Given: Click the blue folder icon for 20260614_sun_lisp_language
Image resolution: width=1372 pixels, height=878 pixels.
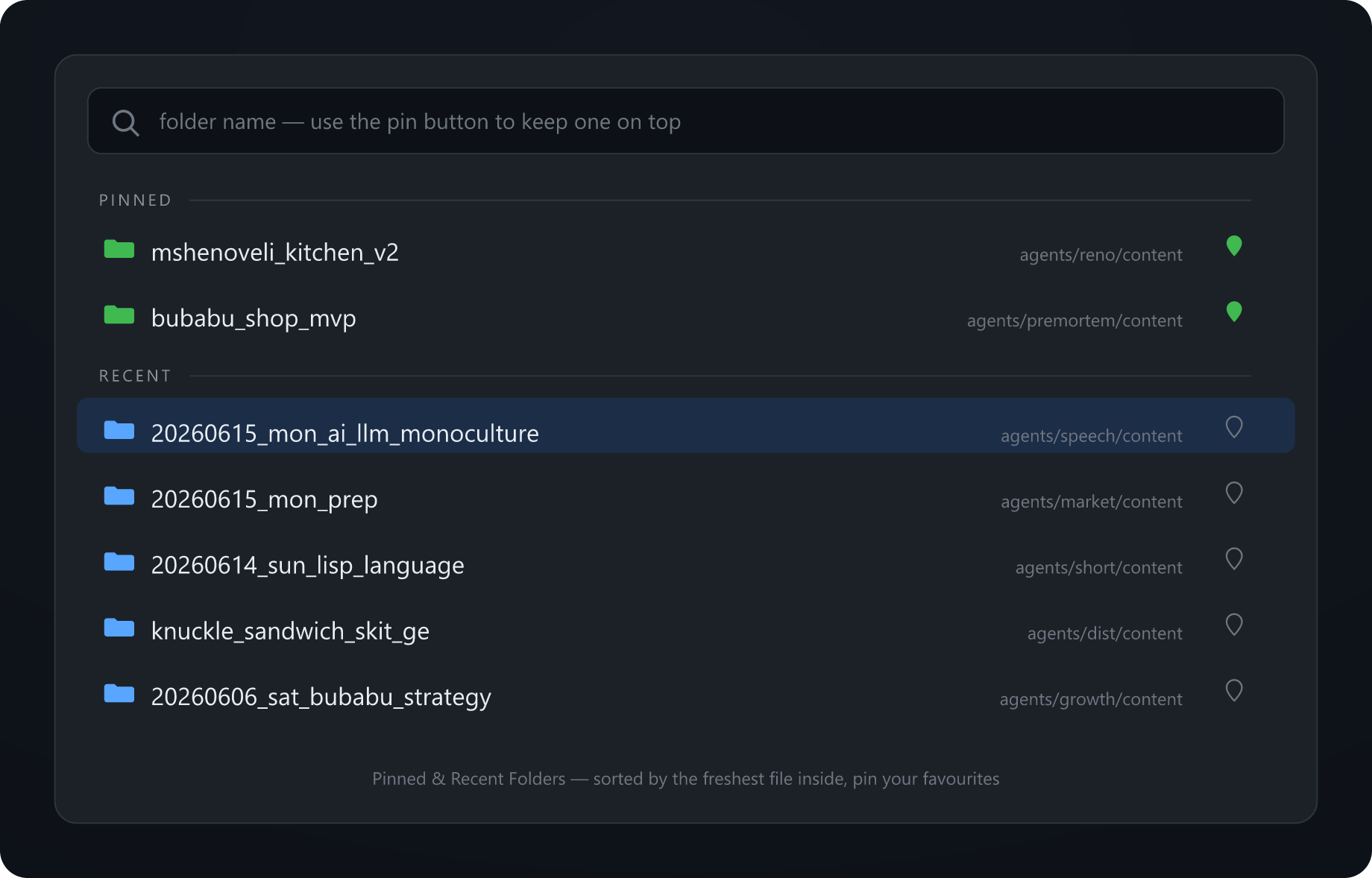Looking at the screenshot, I should pos(119,561).
